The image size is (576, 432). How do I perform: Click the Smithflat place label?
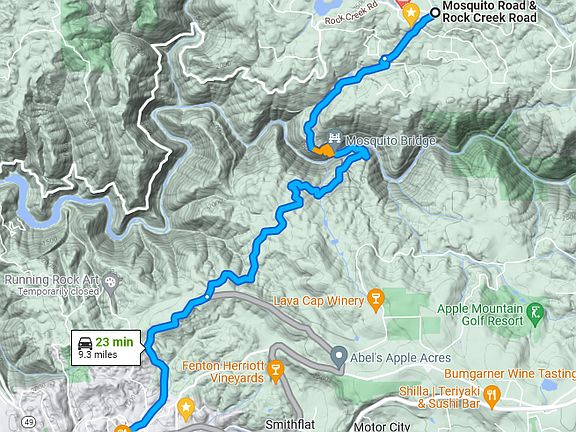[290, 425]
